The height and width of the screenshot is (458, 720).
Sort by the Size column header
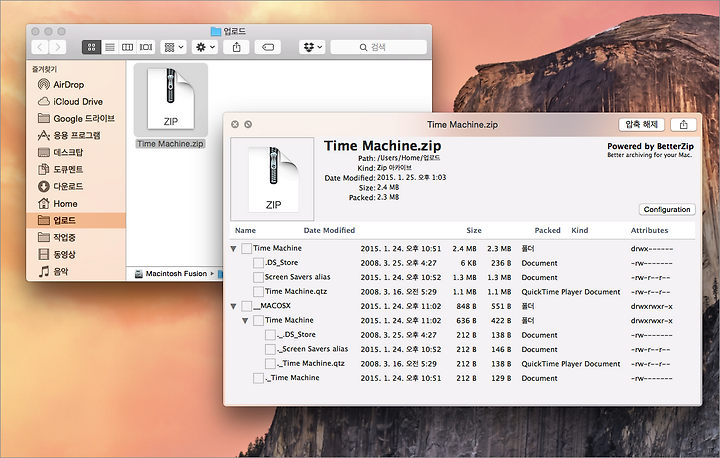coord(474,231)
